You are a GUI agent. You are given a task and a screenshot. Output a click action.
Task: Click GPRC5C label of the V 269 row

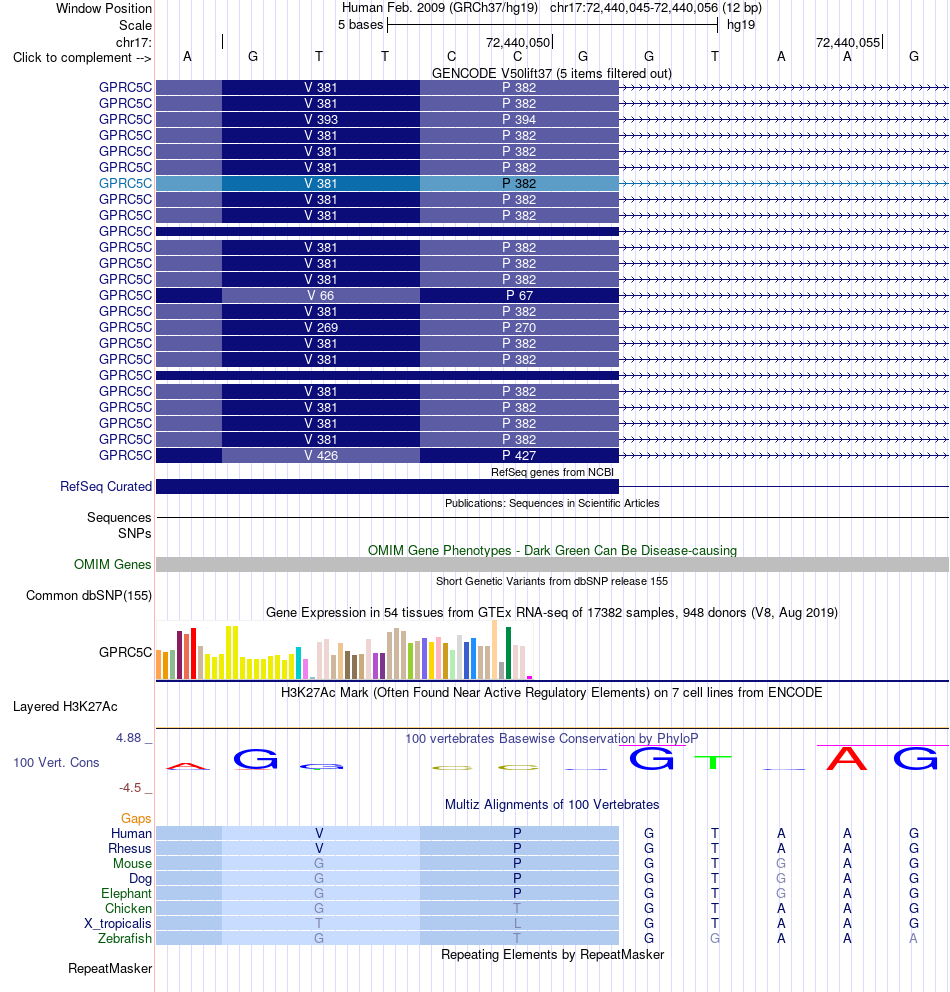point(125,327)
